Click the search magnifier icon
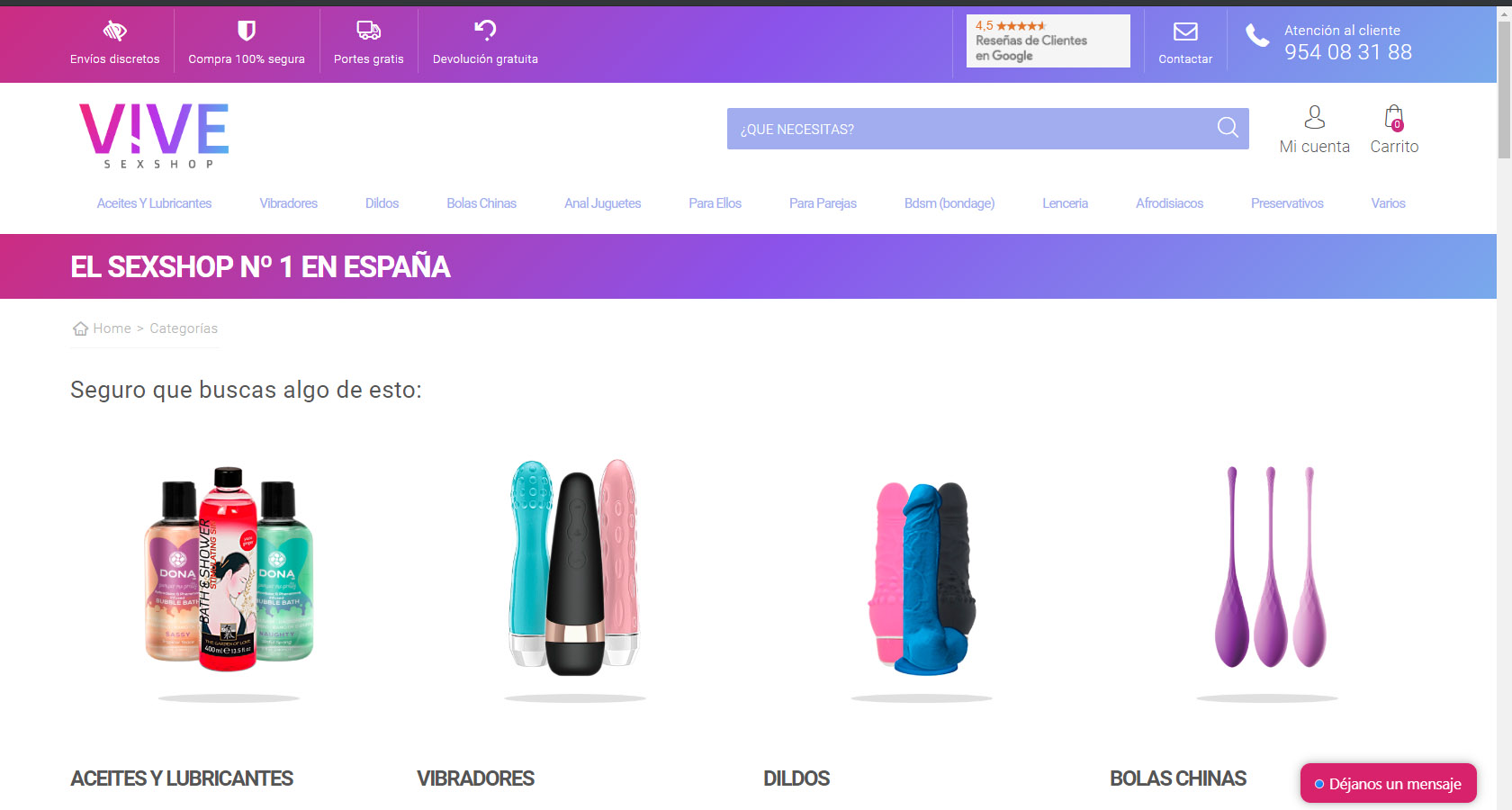Screen dimensions: 1512x810 click(x=1228, y=128)
